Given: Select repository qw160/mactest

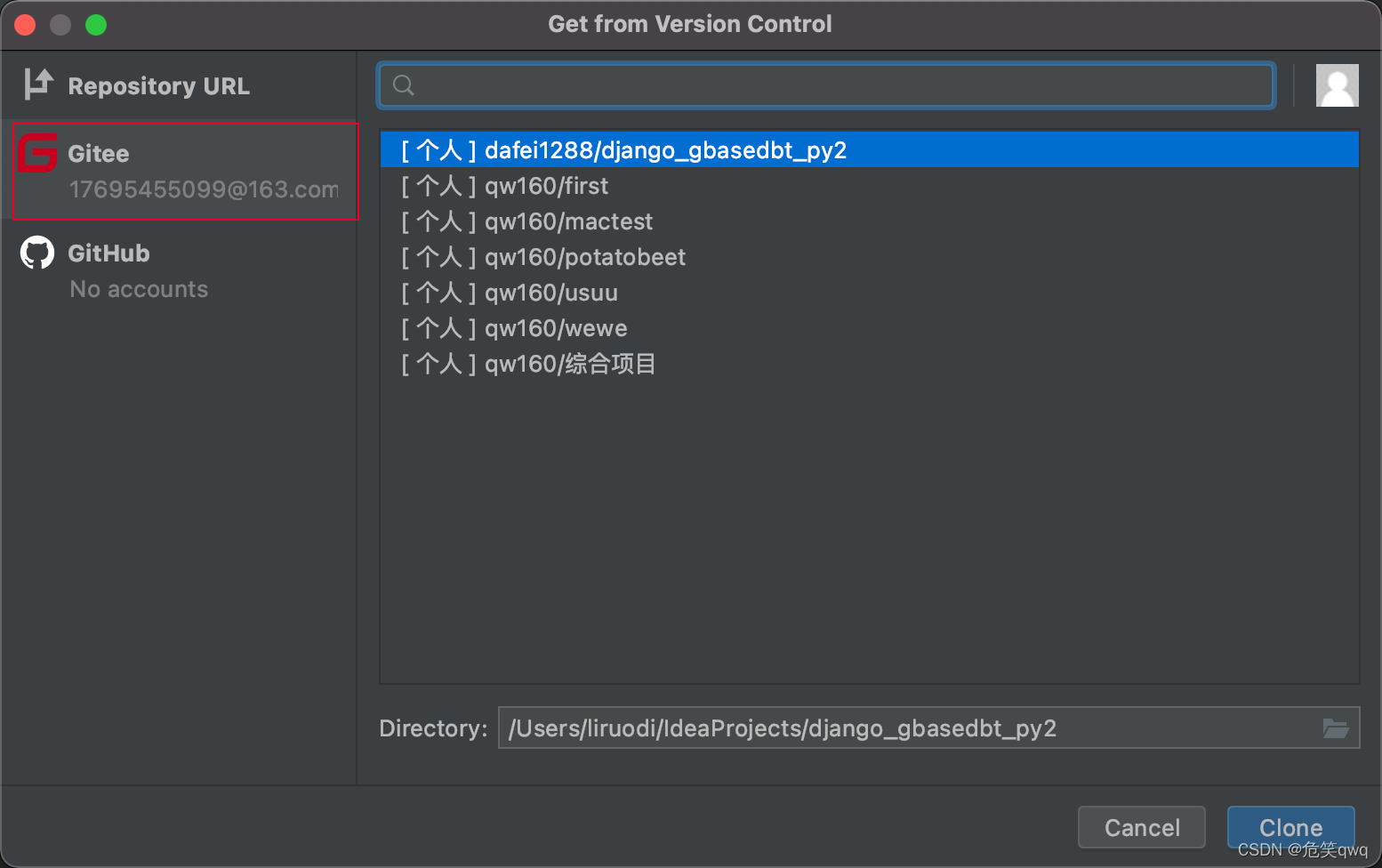Looking at the screenshot, I should click(870, 221).
